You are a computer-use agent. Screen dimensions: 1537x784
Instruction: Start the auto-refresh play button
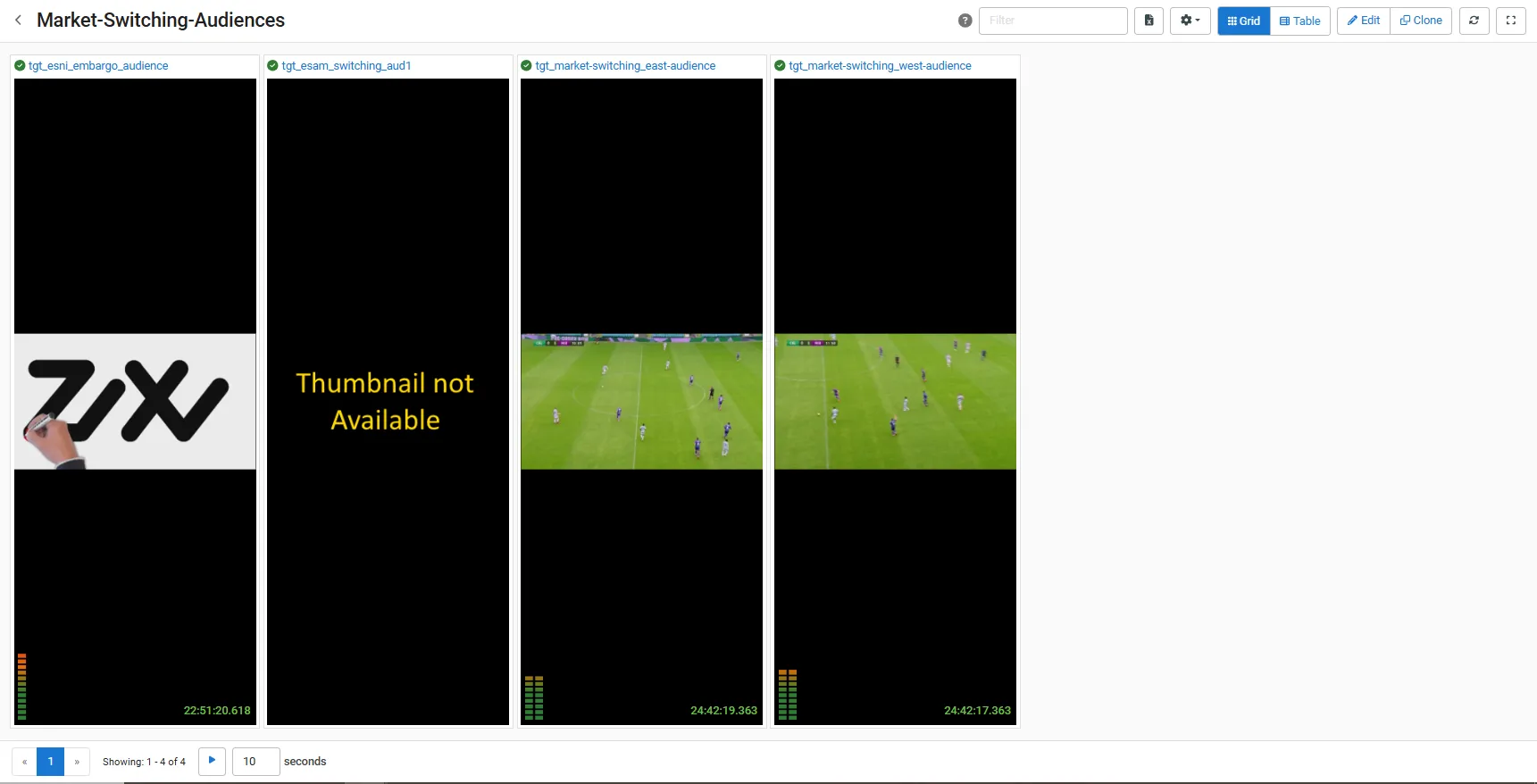[212, 761]
